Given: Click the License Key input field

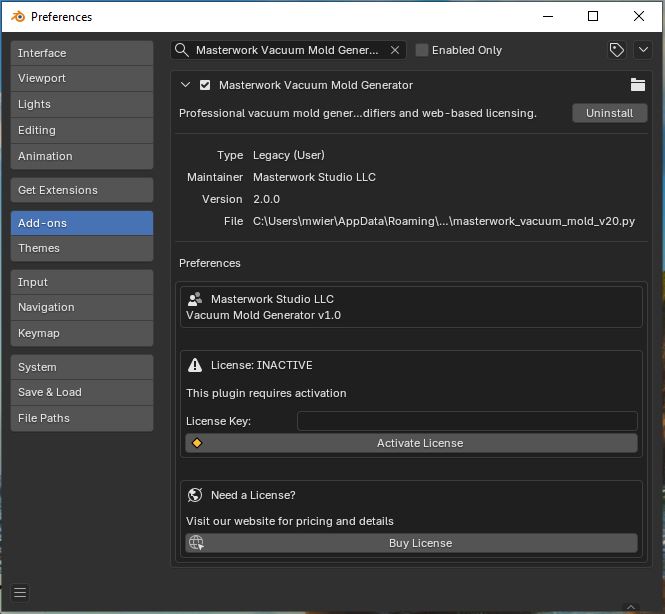Looking at the screenshot, I should (467, 421).
